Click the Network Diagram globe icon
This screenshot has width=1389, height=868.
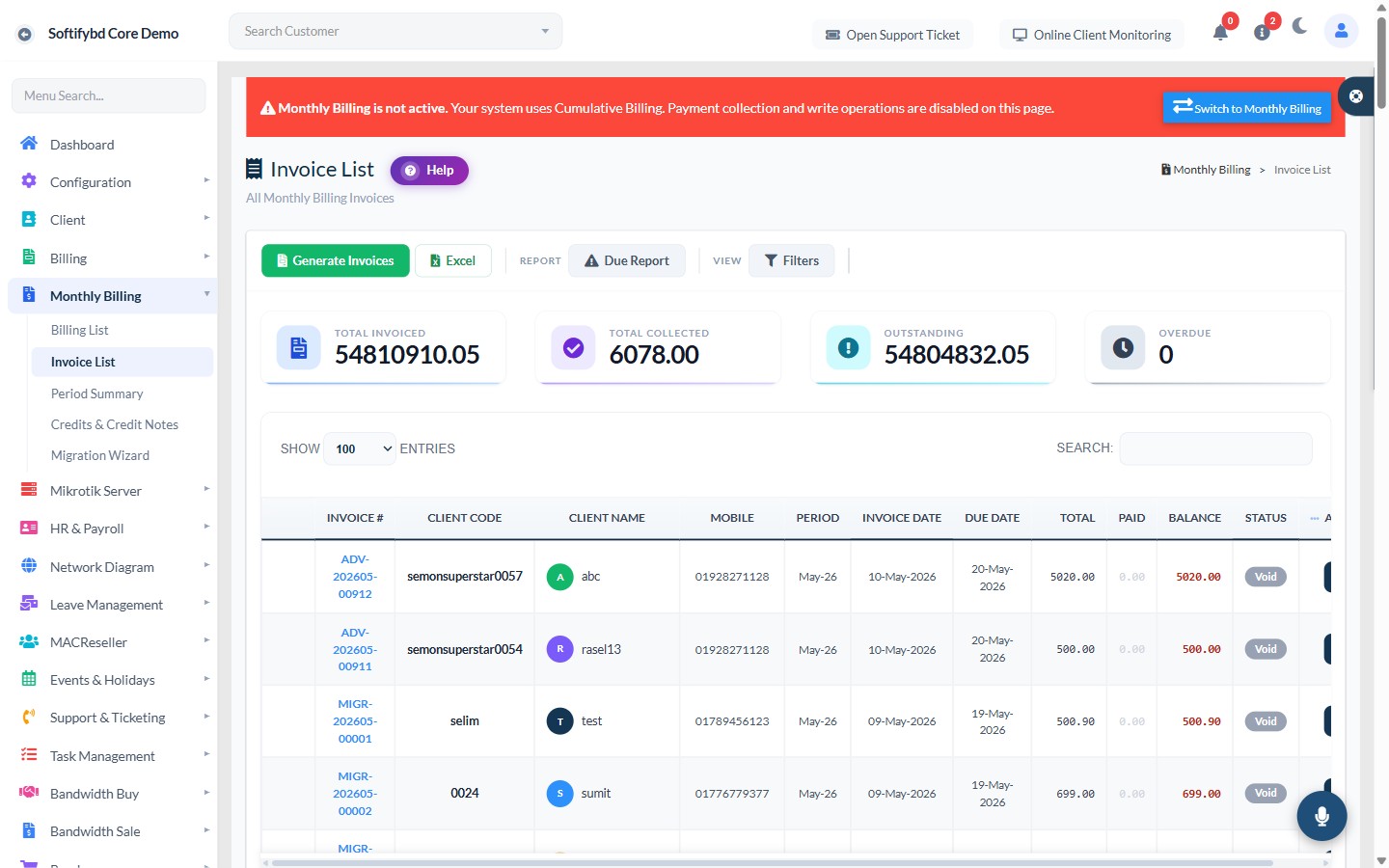tap(29, 566)
